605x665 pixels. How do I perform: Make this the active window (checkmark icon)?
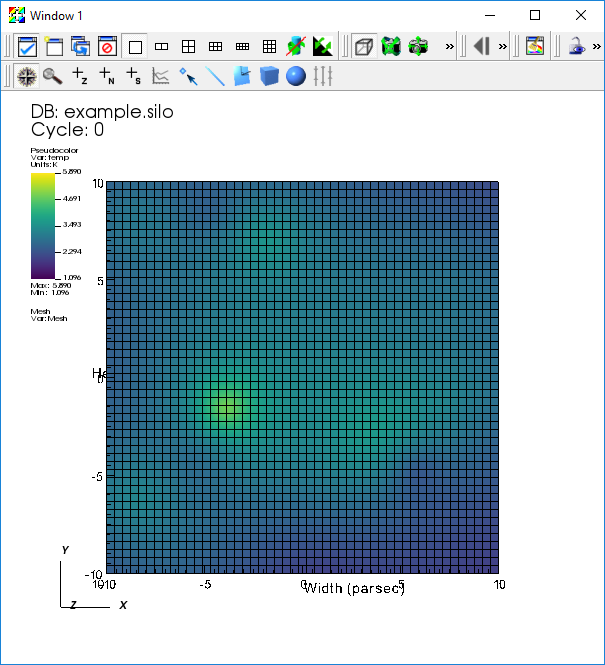pos(27,46)
